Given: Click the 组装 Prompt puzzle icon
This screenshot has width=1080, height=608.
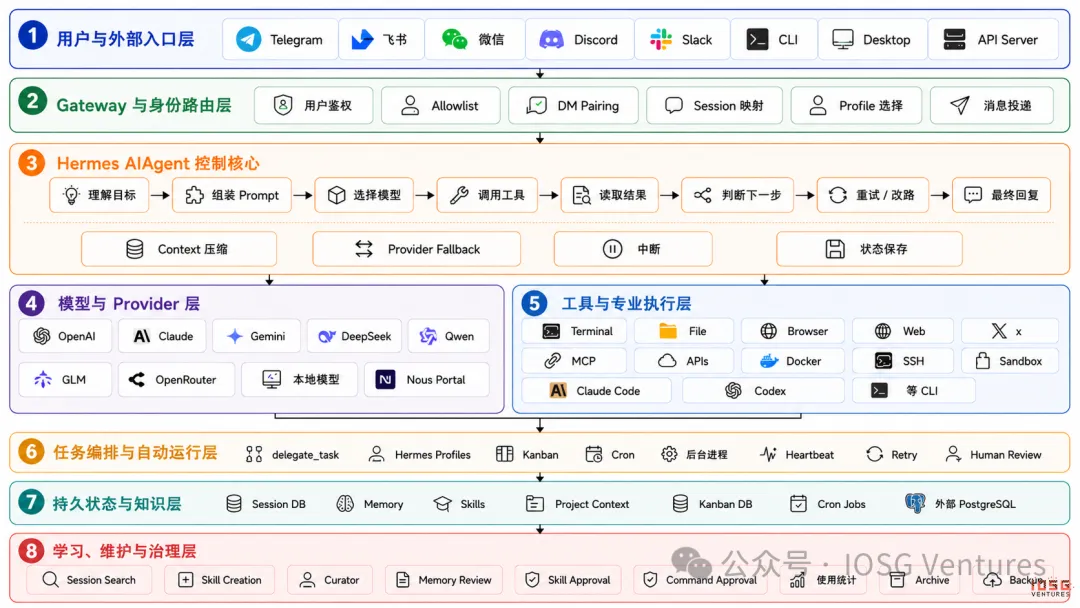Looking at the screenshot, I should coord(194,195).
